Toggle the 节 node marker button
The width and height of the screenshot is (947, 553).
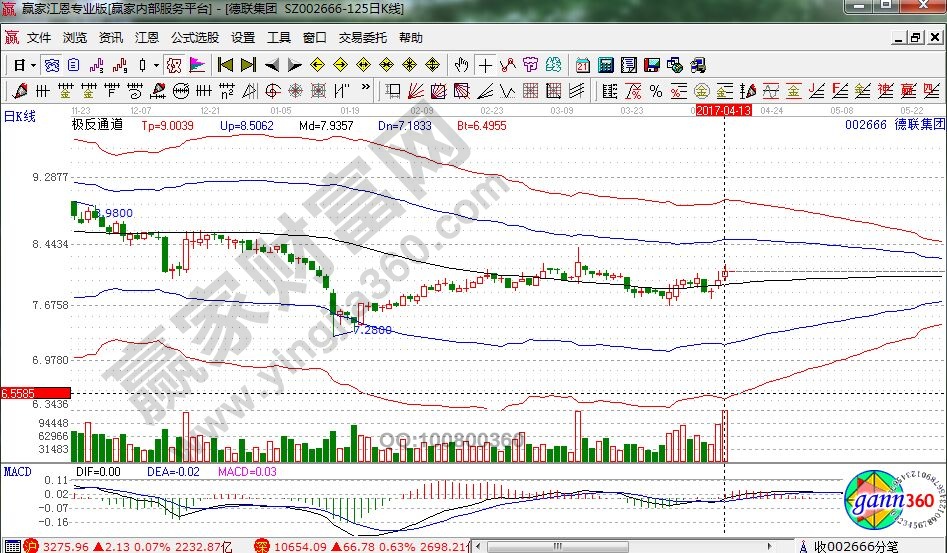click(530, 65)
